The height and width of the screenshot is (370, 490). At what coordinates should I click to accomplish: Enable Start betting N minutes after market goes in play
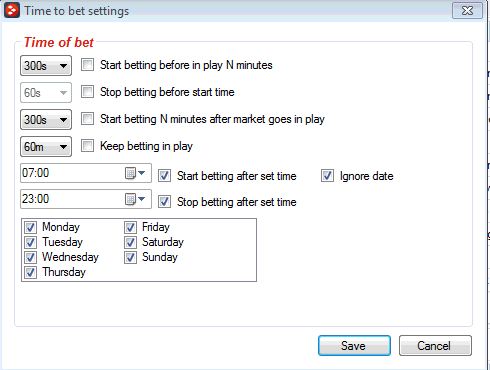88,119
